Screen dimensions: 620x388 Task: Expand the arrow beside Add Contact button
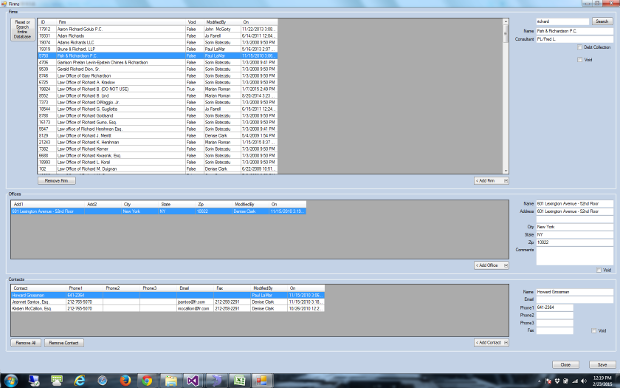click(x=506, y=343)
